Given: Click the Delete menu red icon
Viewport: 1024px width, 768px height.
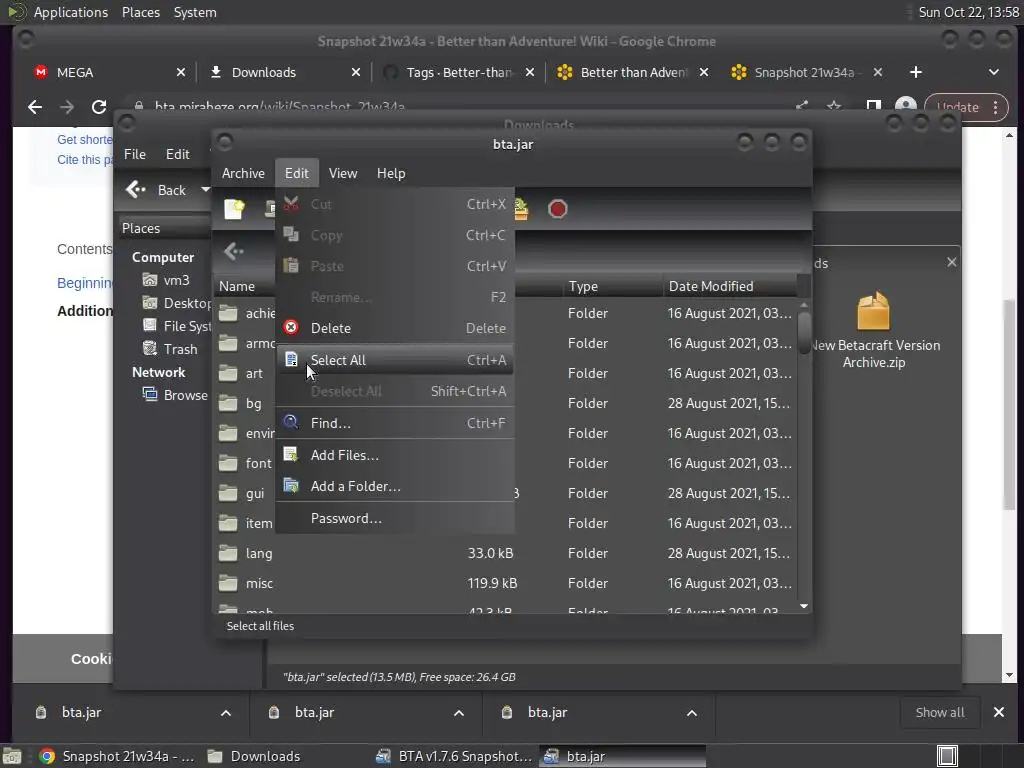Looking at the screenshot, I should [x=291, y=327].
